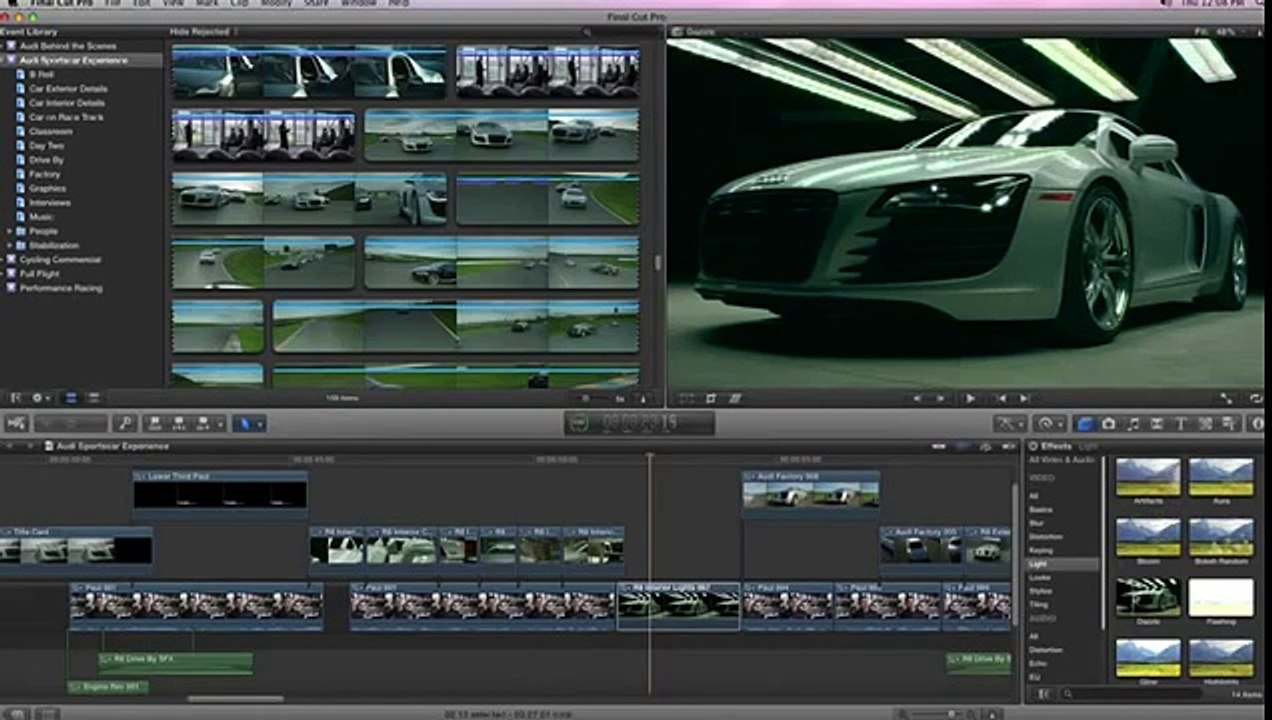
Task: Expand the People folder
Action: point(10,231)
